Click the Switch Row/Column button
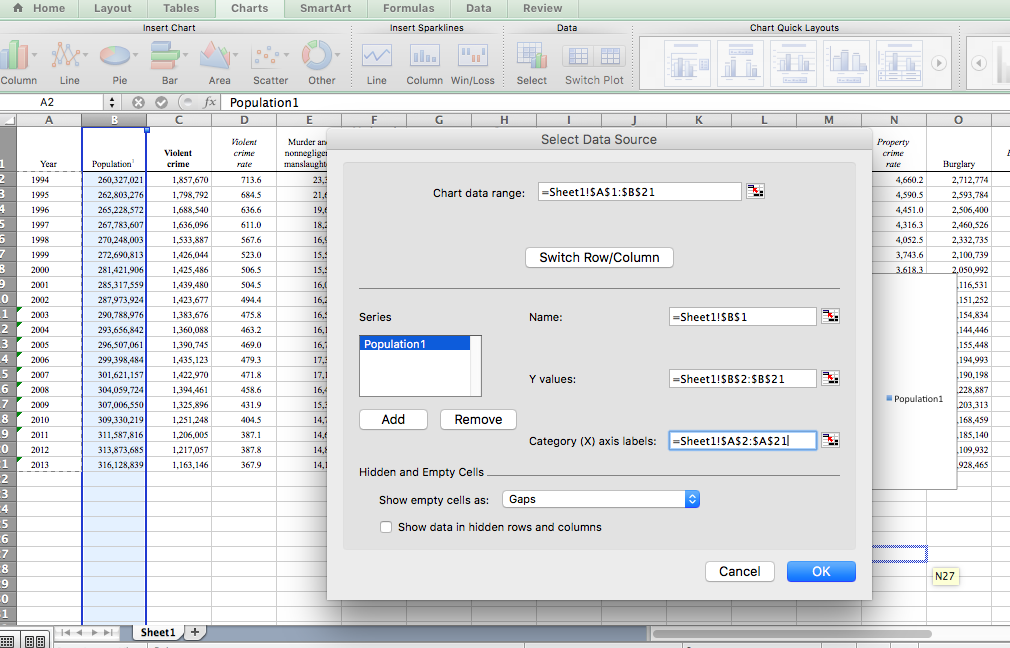Viewport: 1010px width, 648px height. 599,258
